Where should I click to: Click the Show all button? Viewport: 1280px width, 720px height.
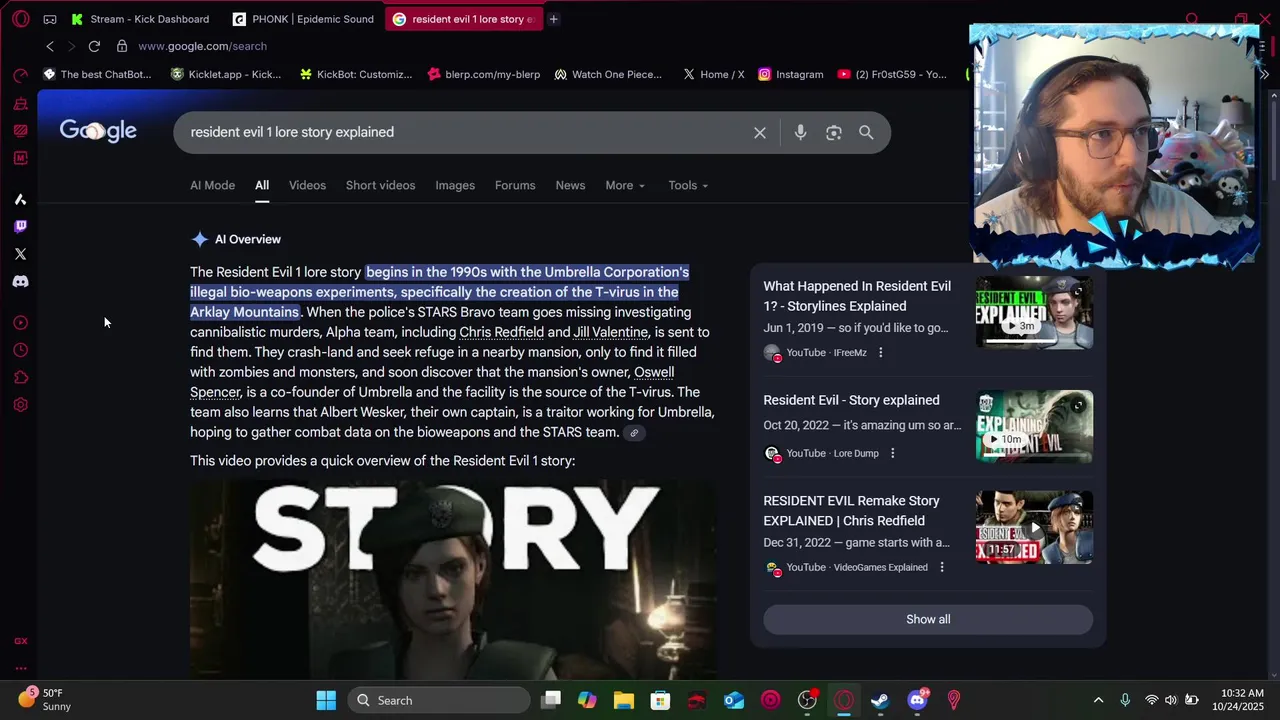(928, 619)
